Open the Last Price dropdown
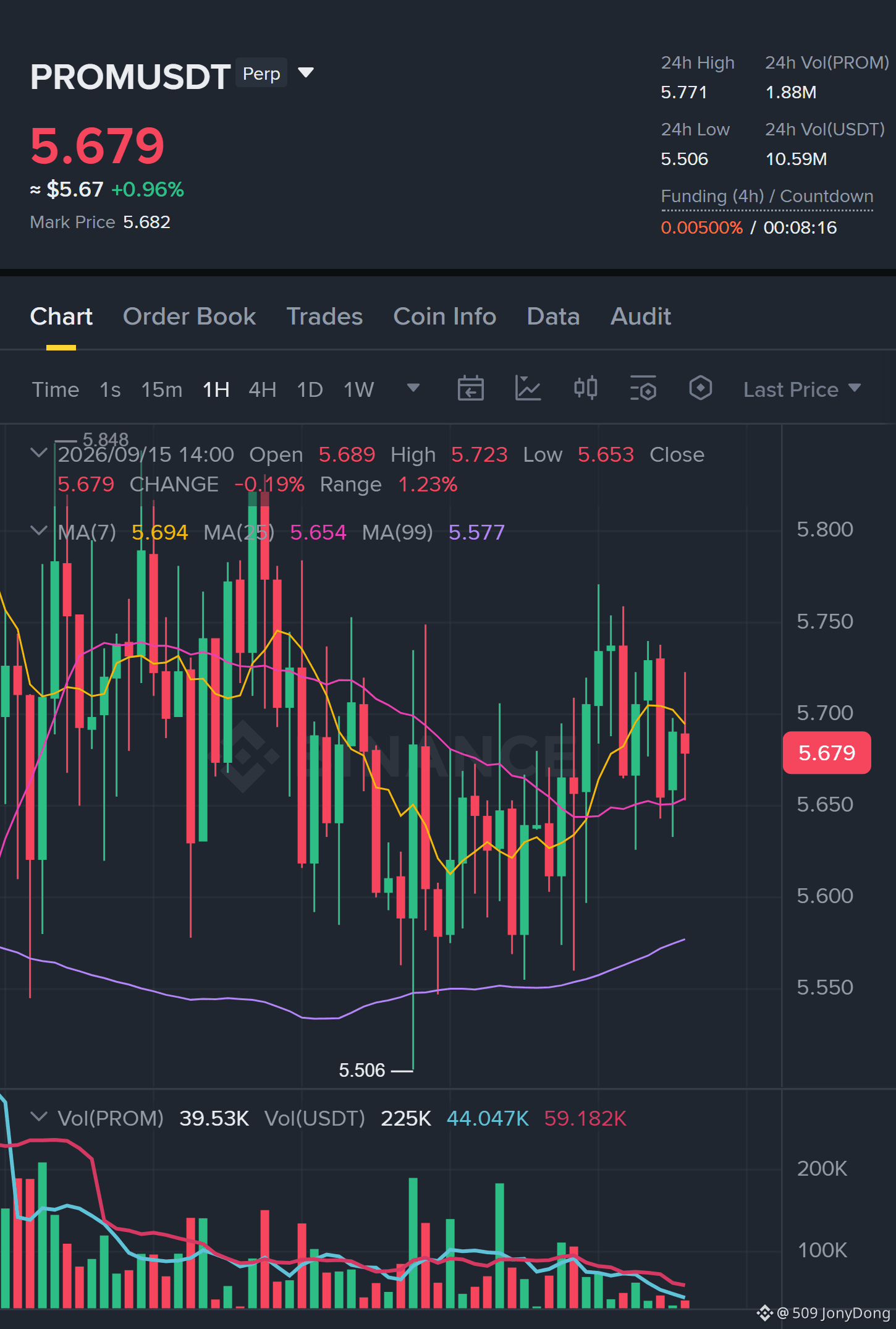896x1329 pixels. pos(801,389)
